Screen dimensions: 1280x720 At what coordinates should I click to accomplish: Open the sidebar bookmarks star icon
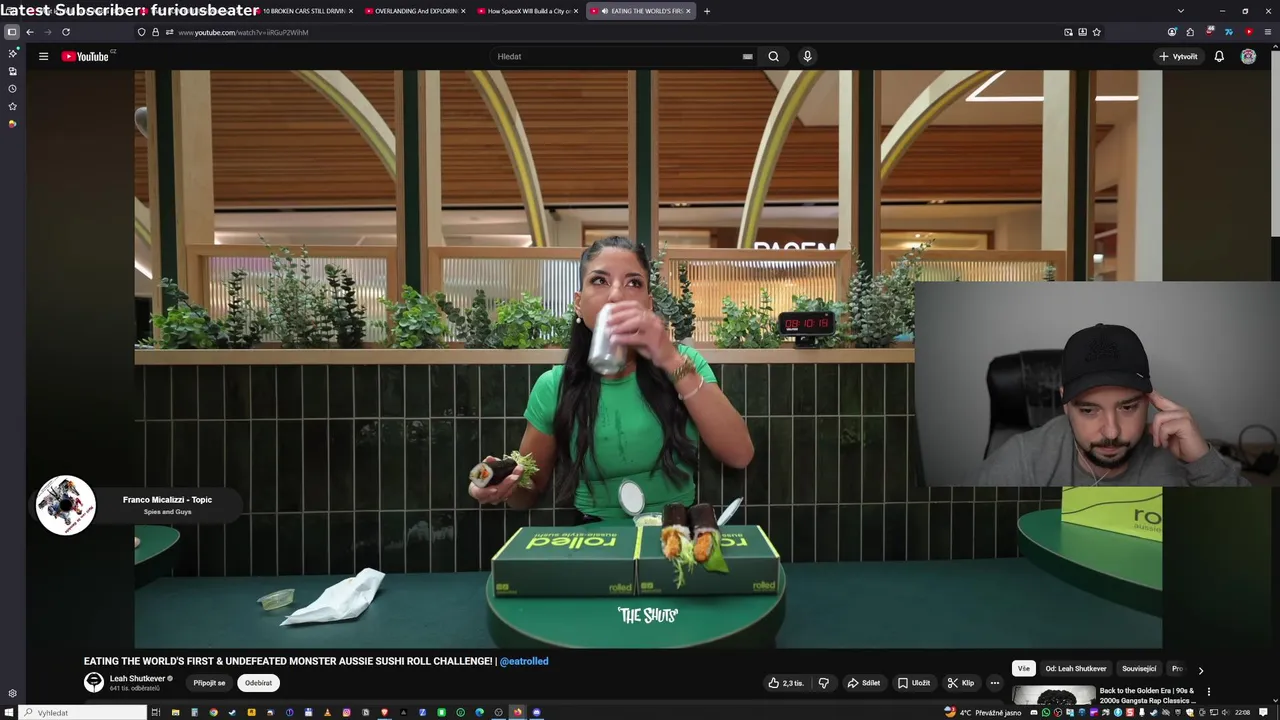(12, 106)
